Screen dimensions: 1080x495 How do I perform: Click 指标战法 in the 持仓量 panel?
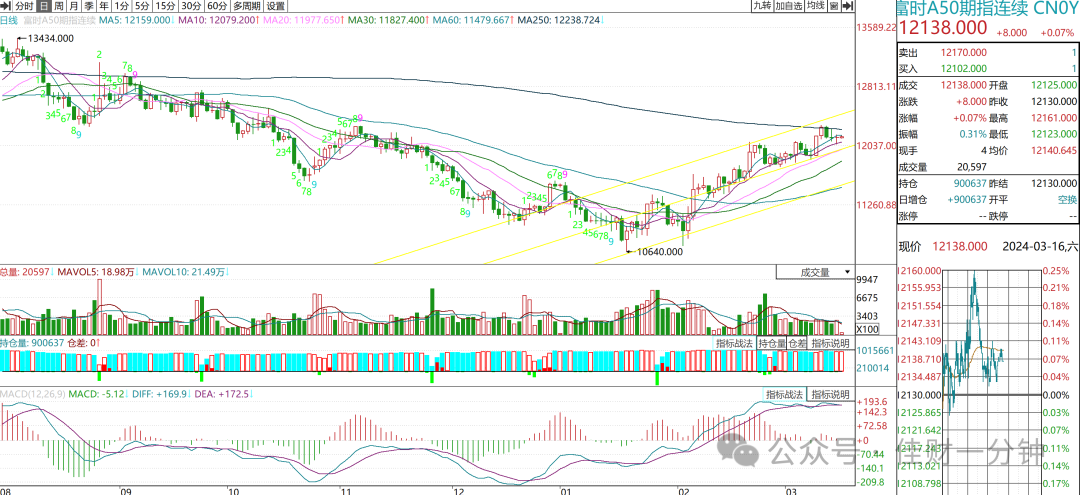pos(734,343)
